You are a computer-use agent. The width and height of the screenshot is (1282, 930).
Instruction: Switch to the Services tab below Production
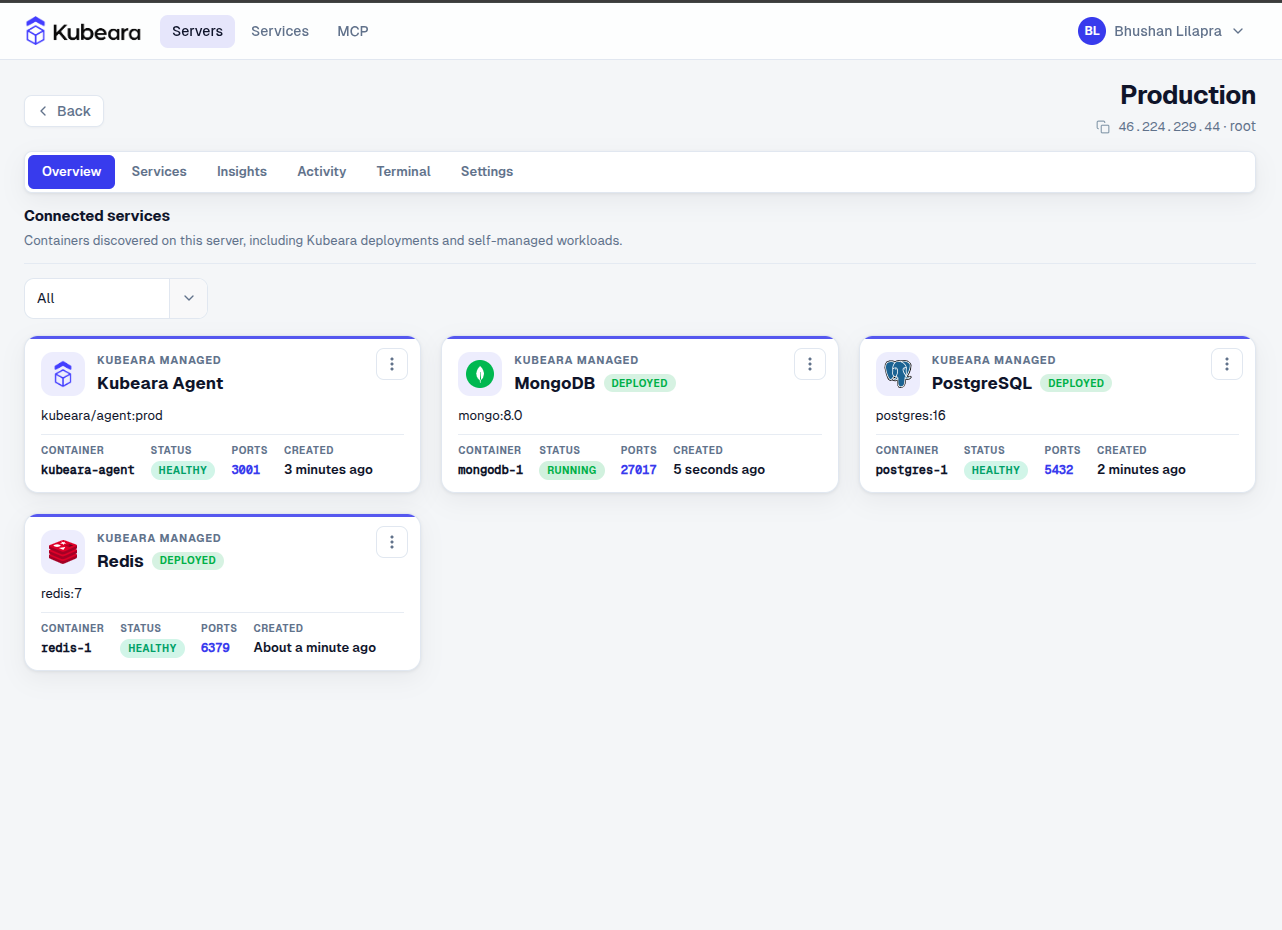159,172
